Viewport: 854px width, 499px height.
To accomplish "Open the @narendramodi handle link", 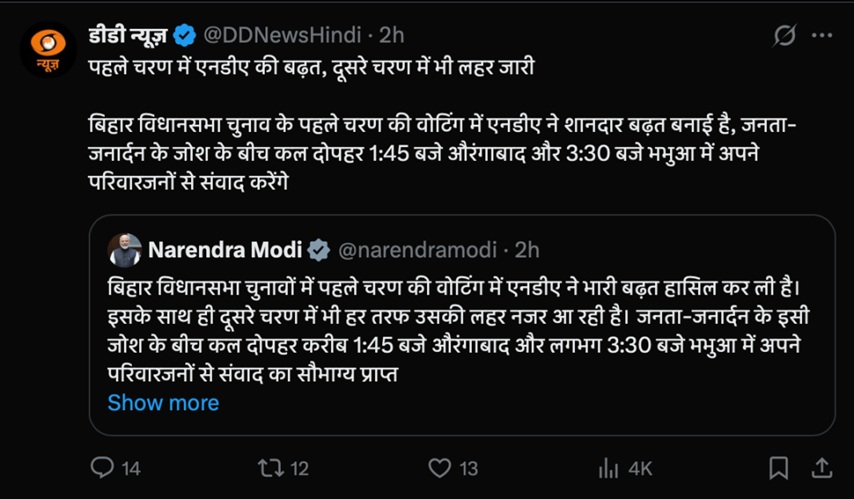I will coord(418,249).
